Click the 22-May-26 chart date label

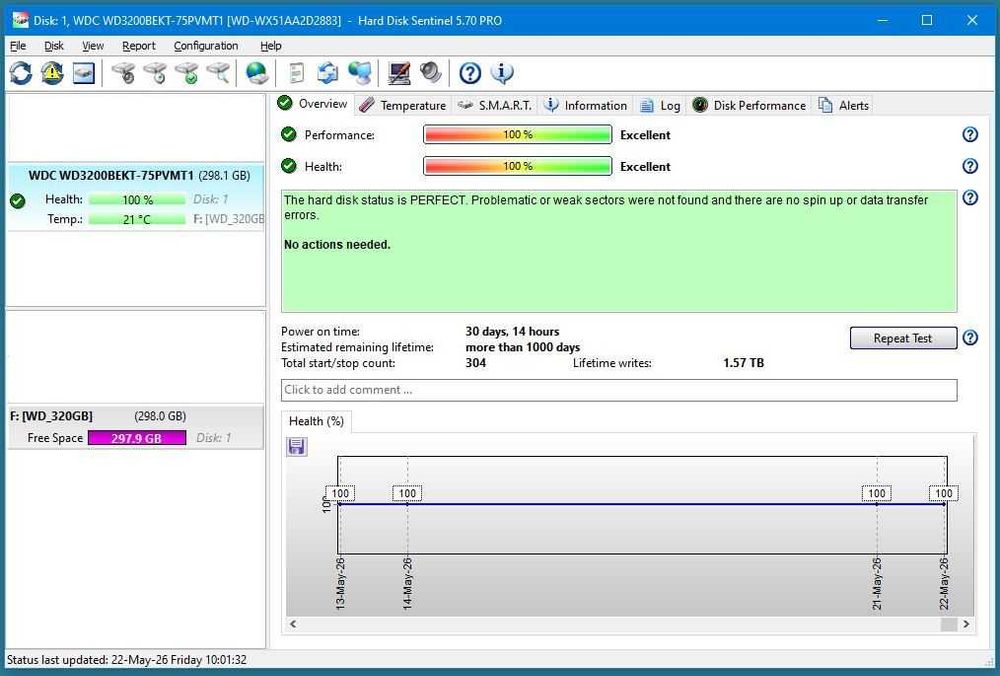click(944, 583)
